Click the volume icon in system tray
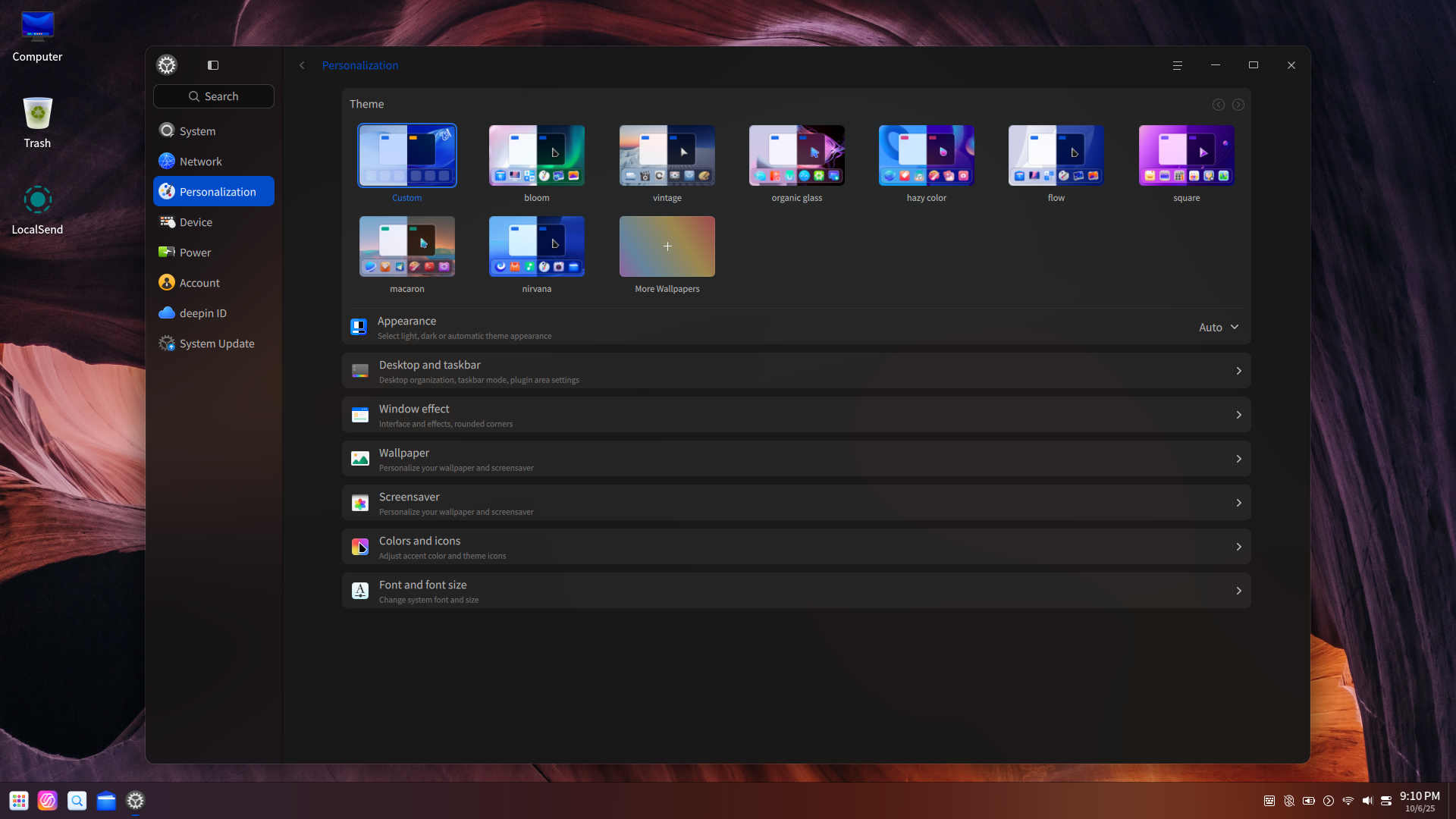Screen dimensions: 1456x819 1367,801
